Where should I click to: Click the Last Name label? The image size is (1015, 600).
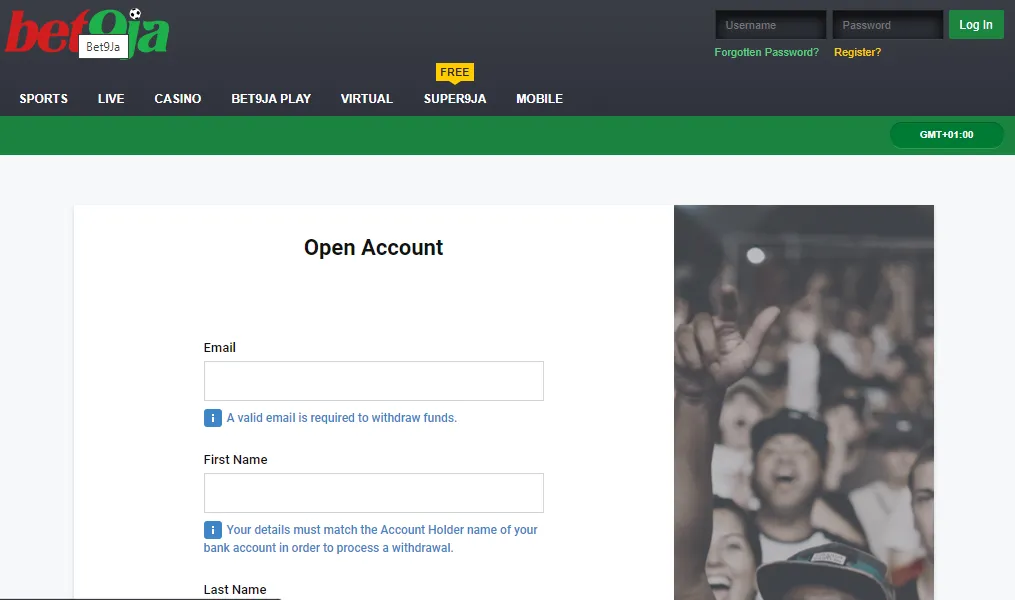(x=235, y=590)
